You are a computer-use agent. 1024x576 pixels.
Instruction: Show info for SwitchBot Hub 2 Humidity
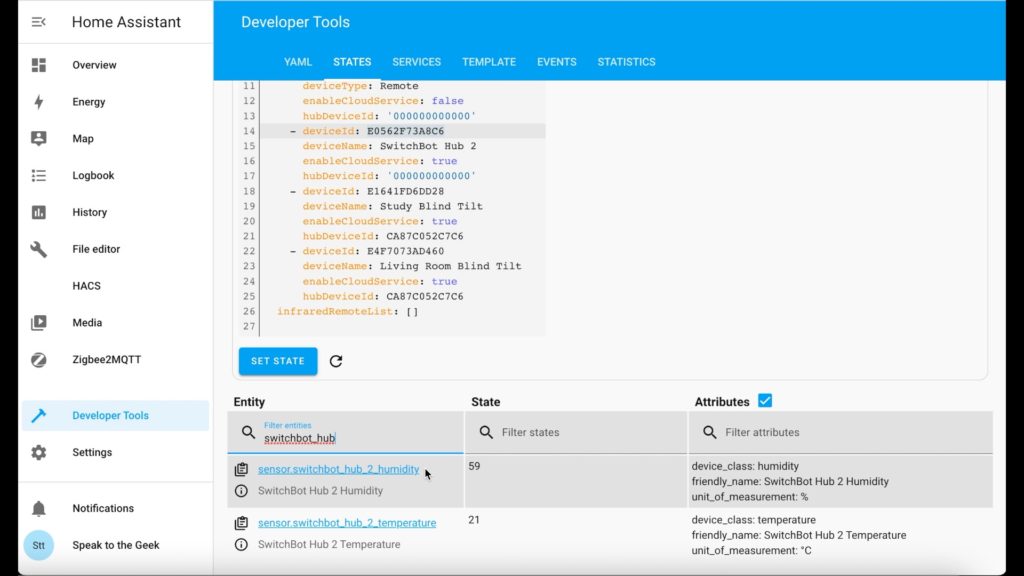click(x=242, y=490)
